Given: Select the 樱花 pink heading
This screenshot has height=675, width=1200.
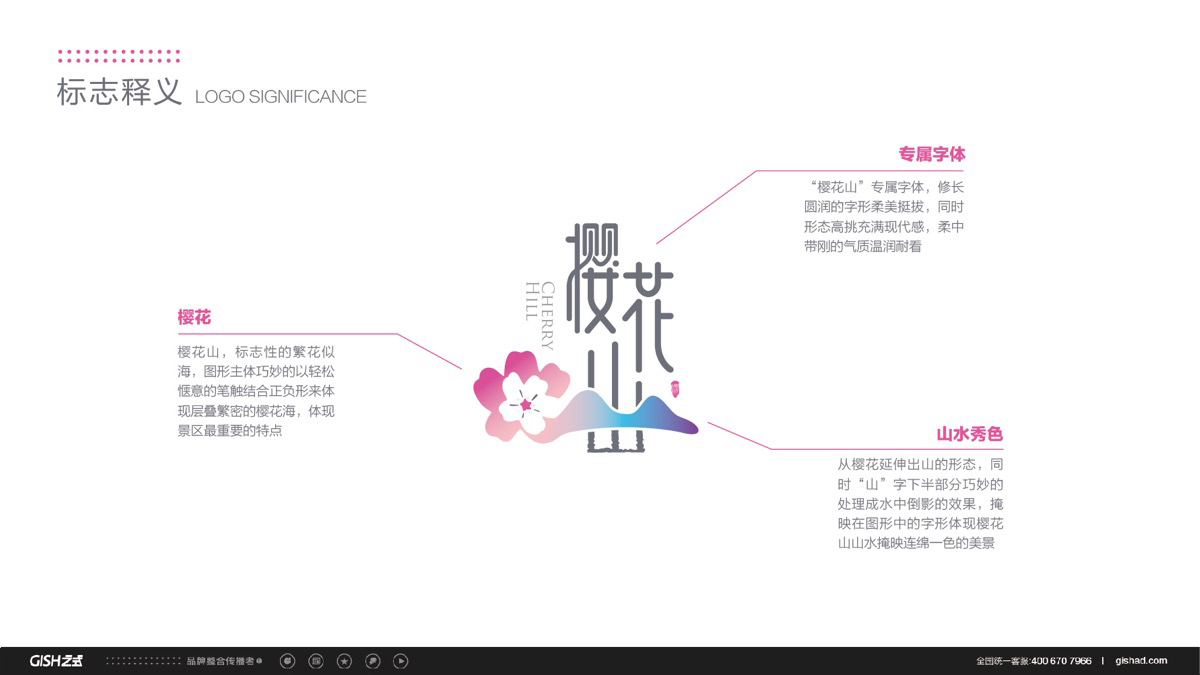Looking at the screenshot, I should tap(194, 318).
